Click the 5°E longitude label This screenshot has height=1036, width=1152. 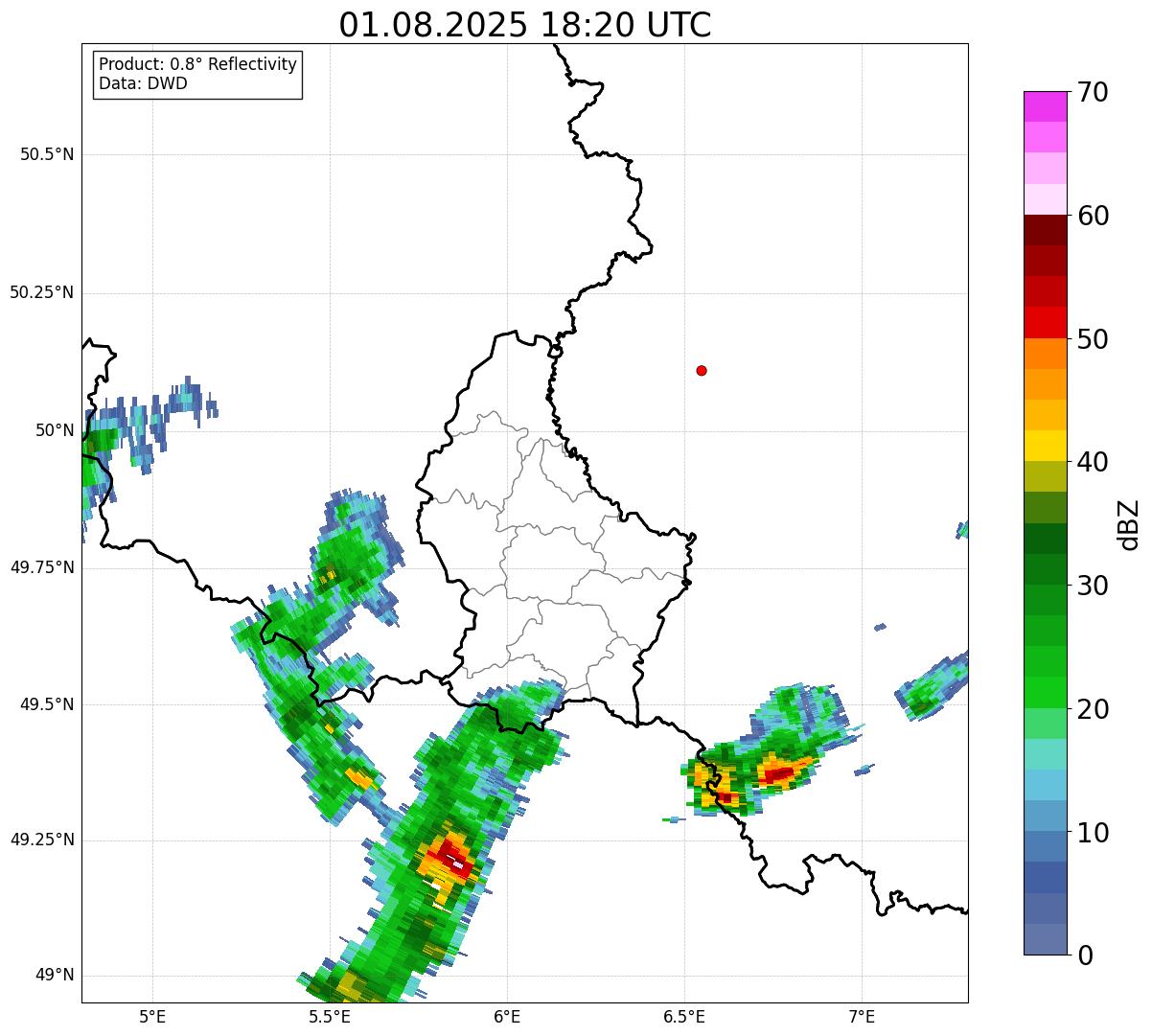(152, 1017)
